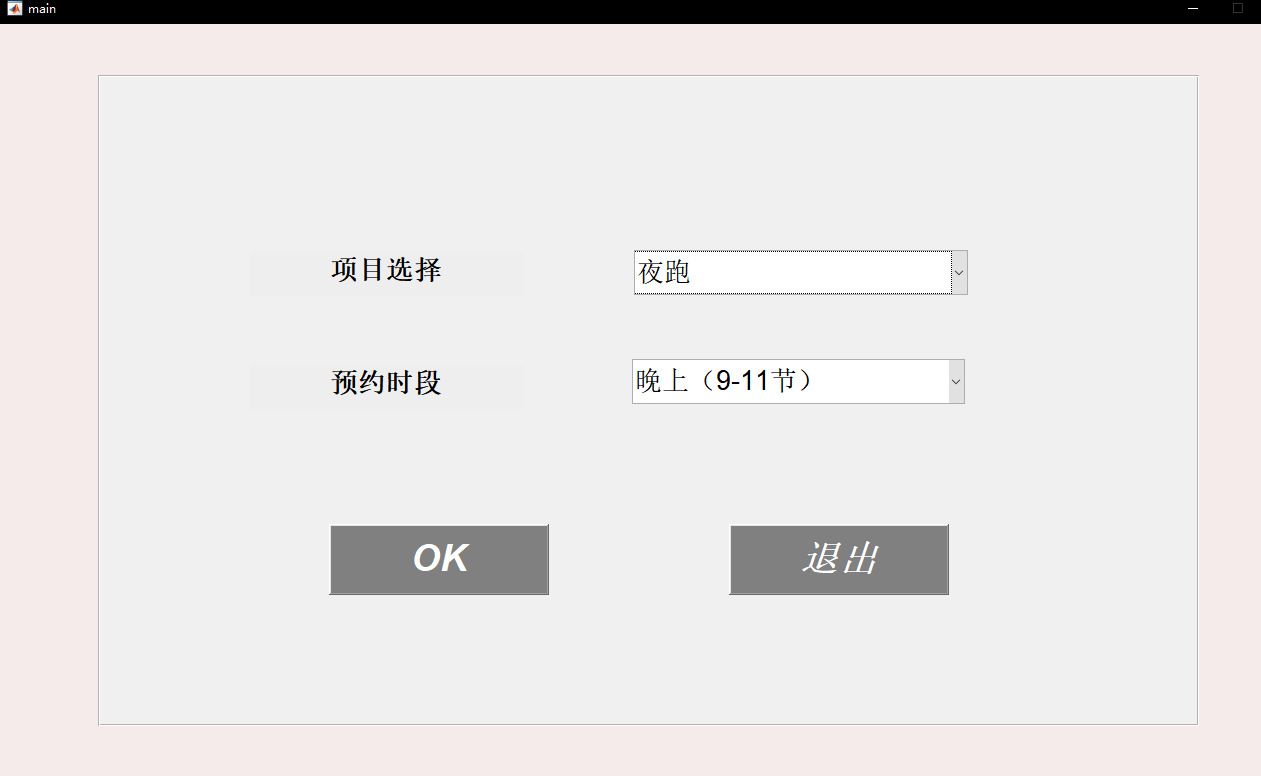This screenshot has height=776, width=1261.
Task: Click empty title bar area beside main
Action: (600, 9)
